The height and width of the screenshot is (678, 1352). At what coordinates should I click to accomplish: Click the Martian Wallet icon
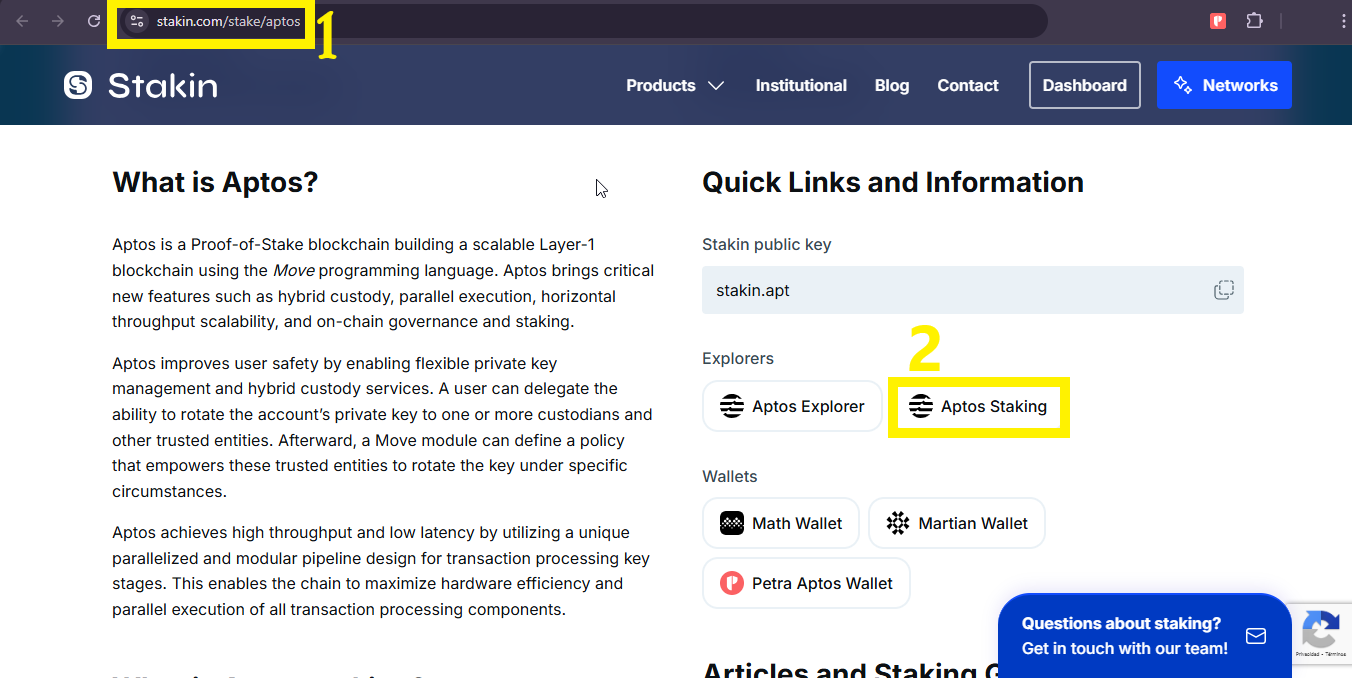pyautogui.click(x=898, y=523)
